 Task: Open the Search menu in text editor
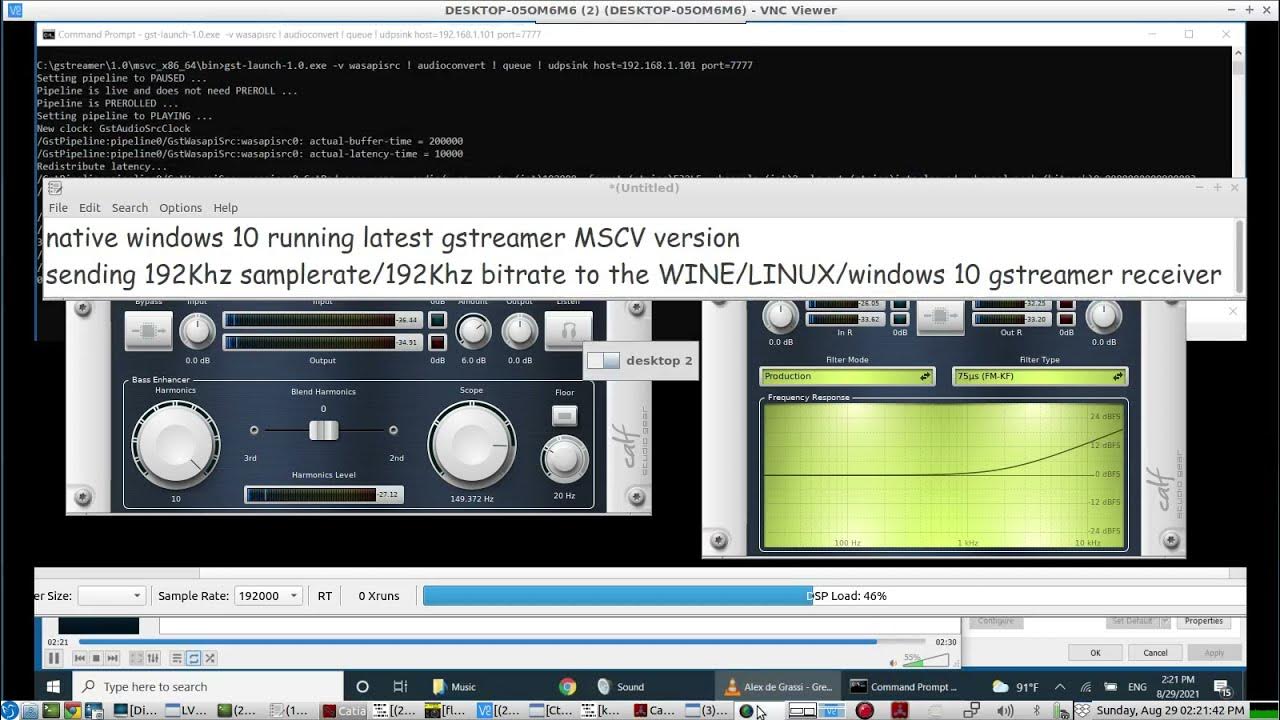[130, 208]
